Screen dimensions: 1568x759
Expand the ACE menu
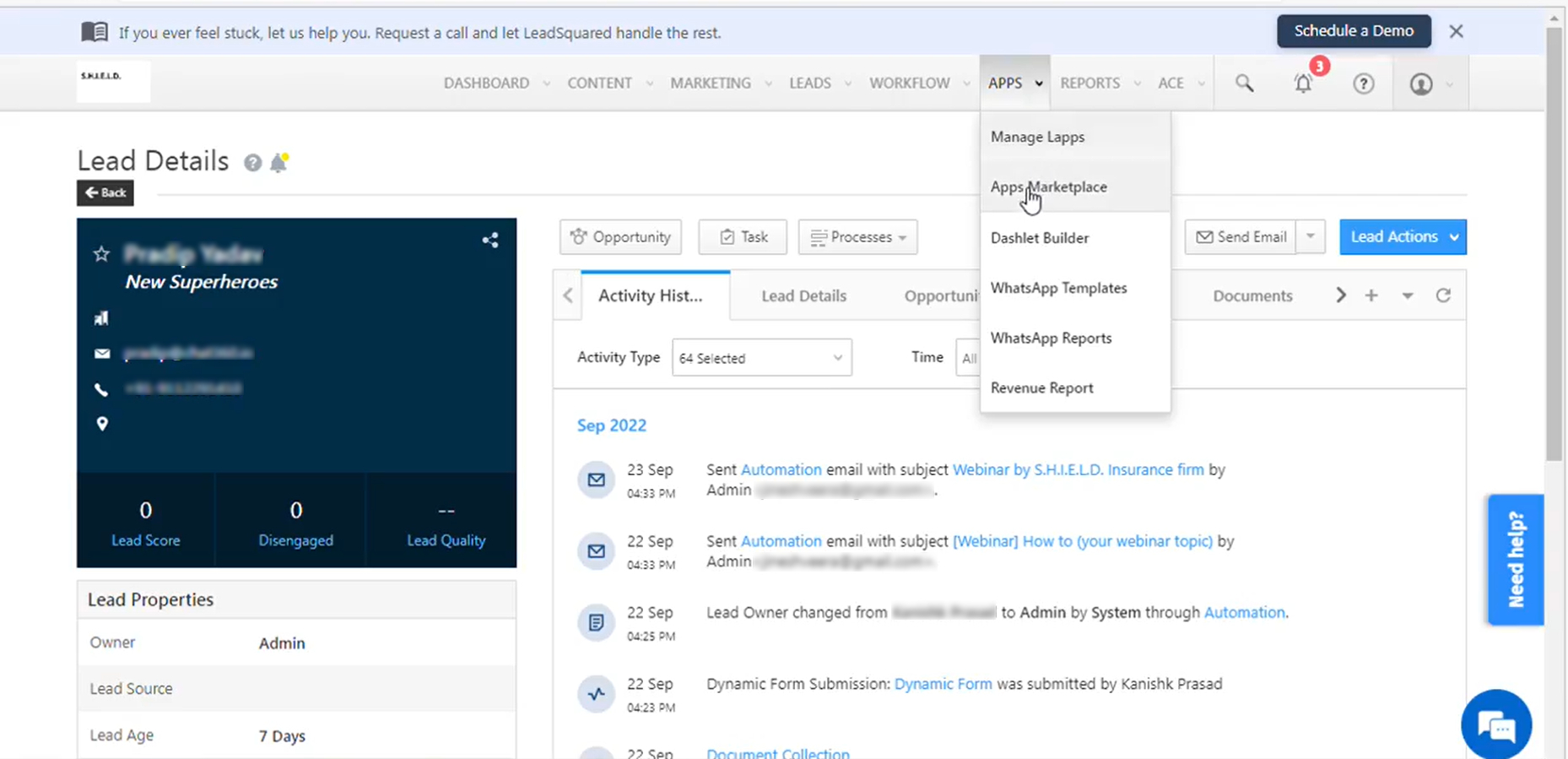click(1181, 83)
